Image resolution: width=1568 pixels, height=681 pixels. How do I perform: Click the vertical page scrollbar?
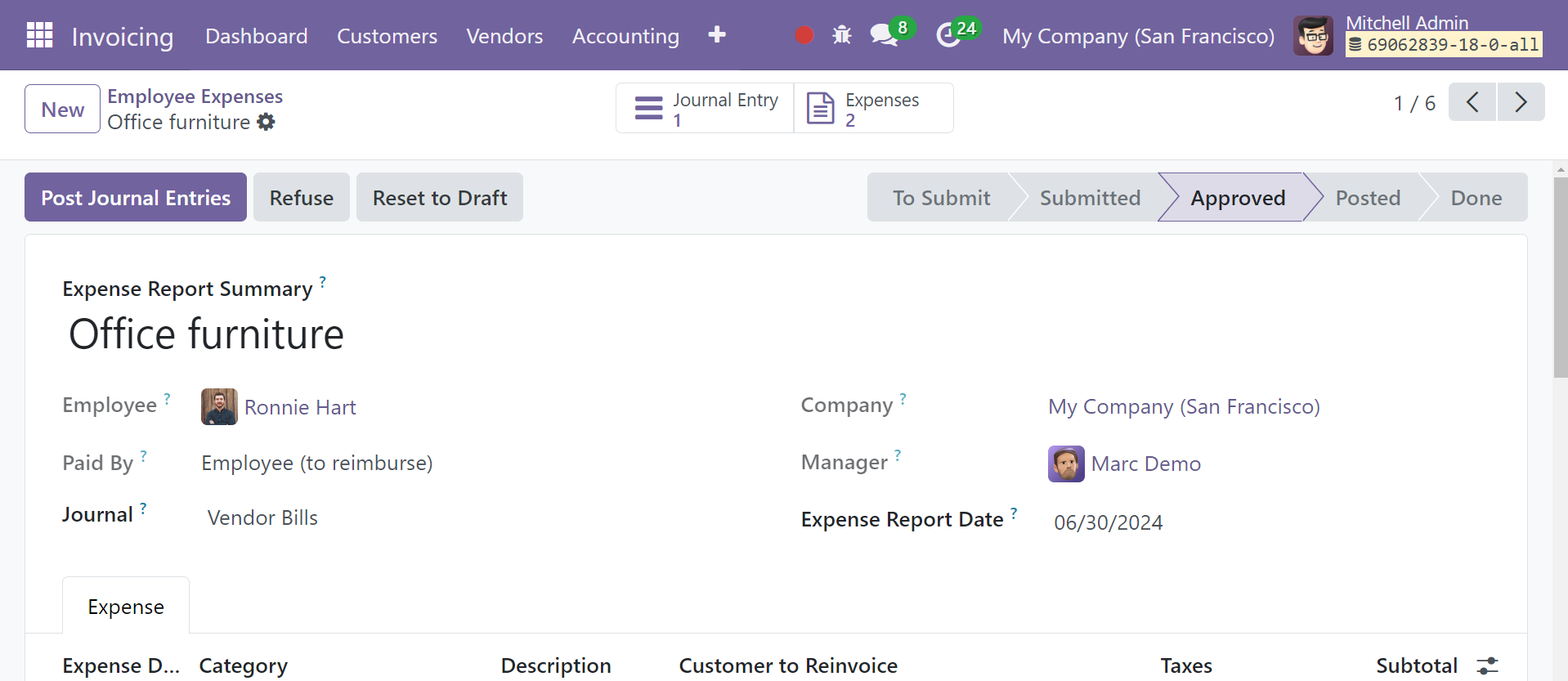point(1561,278)
